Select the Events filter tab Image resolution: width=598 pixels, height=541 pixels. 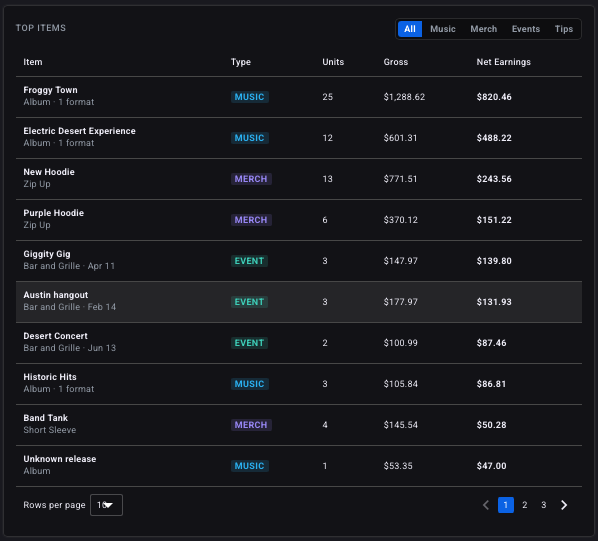pos(526,29)
